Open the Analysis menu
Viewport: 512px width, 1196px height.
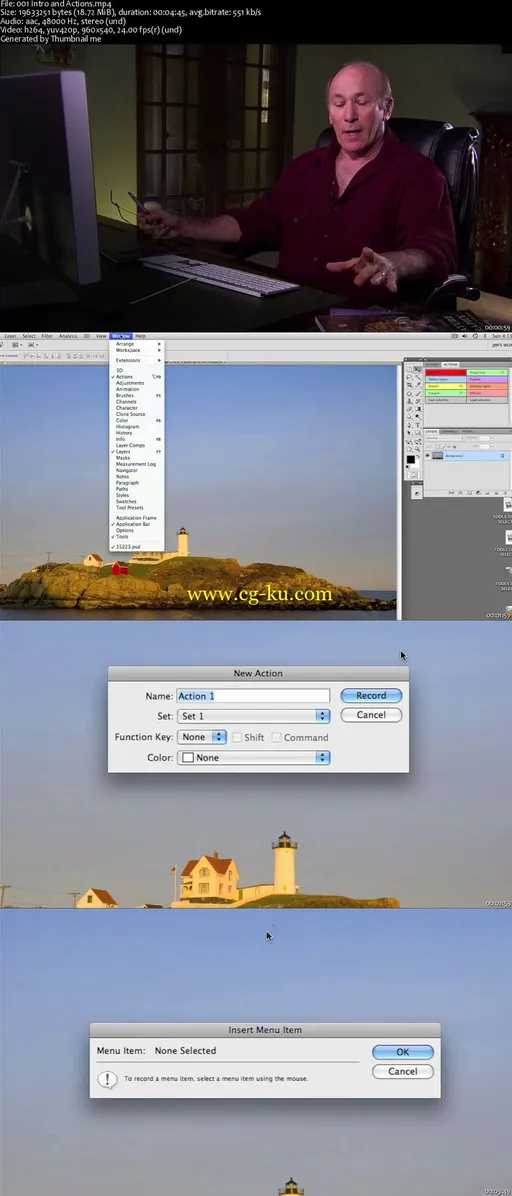tap(68, 336)
